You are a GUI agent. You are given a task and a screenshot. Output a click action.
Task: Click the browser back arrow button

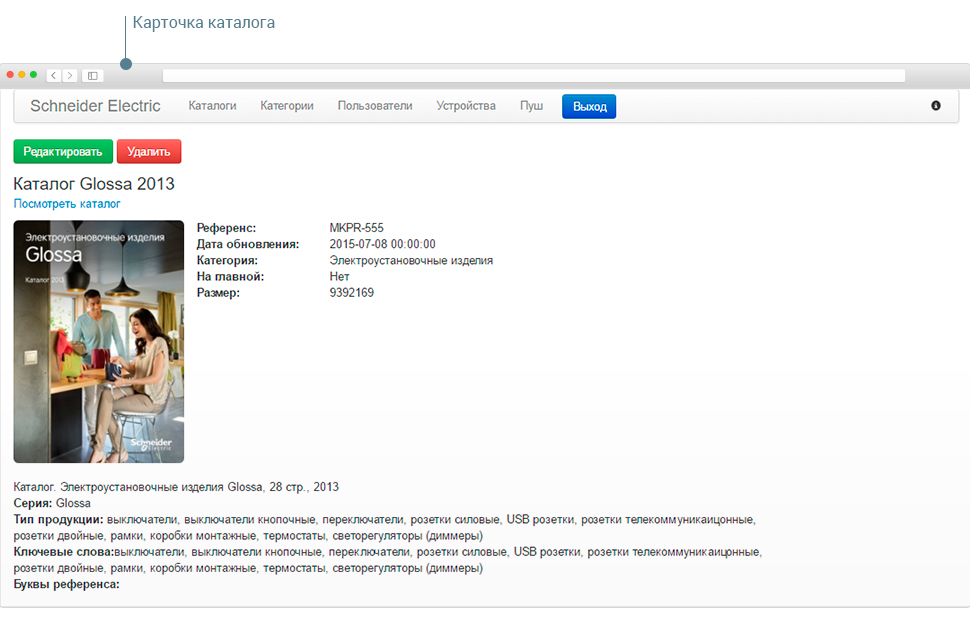pos(54,75)
